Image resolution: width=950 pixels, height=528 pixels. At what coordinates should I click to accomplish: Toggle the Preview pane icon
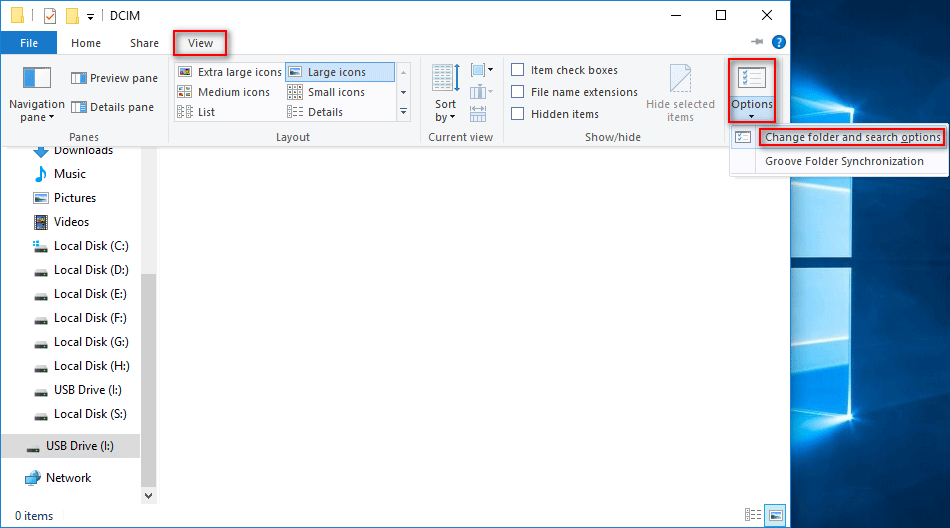pos(114,78)
